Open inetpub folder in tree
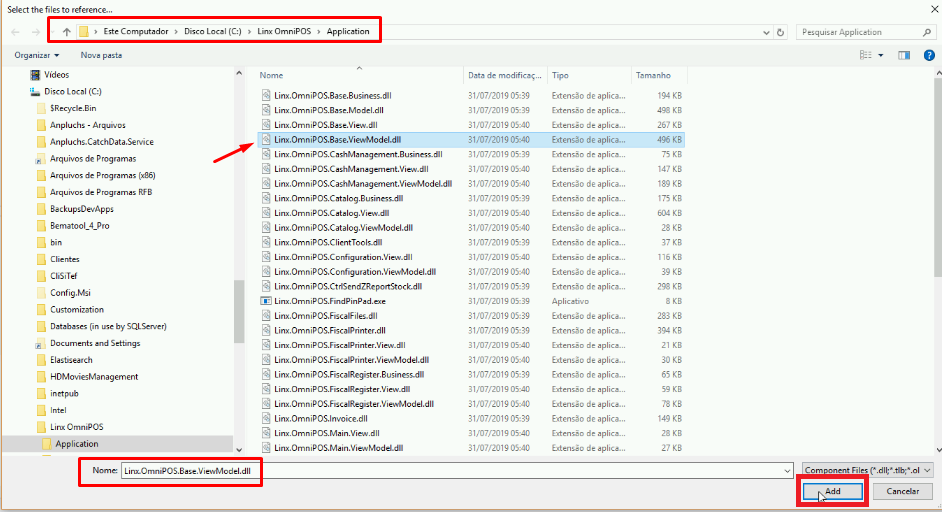The width and height of the screenshot is (942, 512). 64,394
